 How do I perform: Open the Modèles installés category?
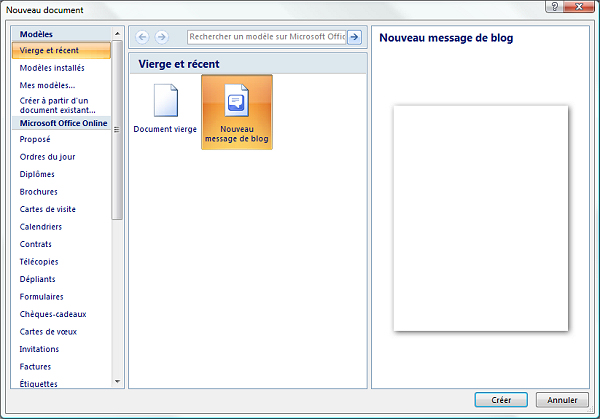tap(52, 68)
